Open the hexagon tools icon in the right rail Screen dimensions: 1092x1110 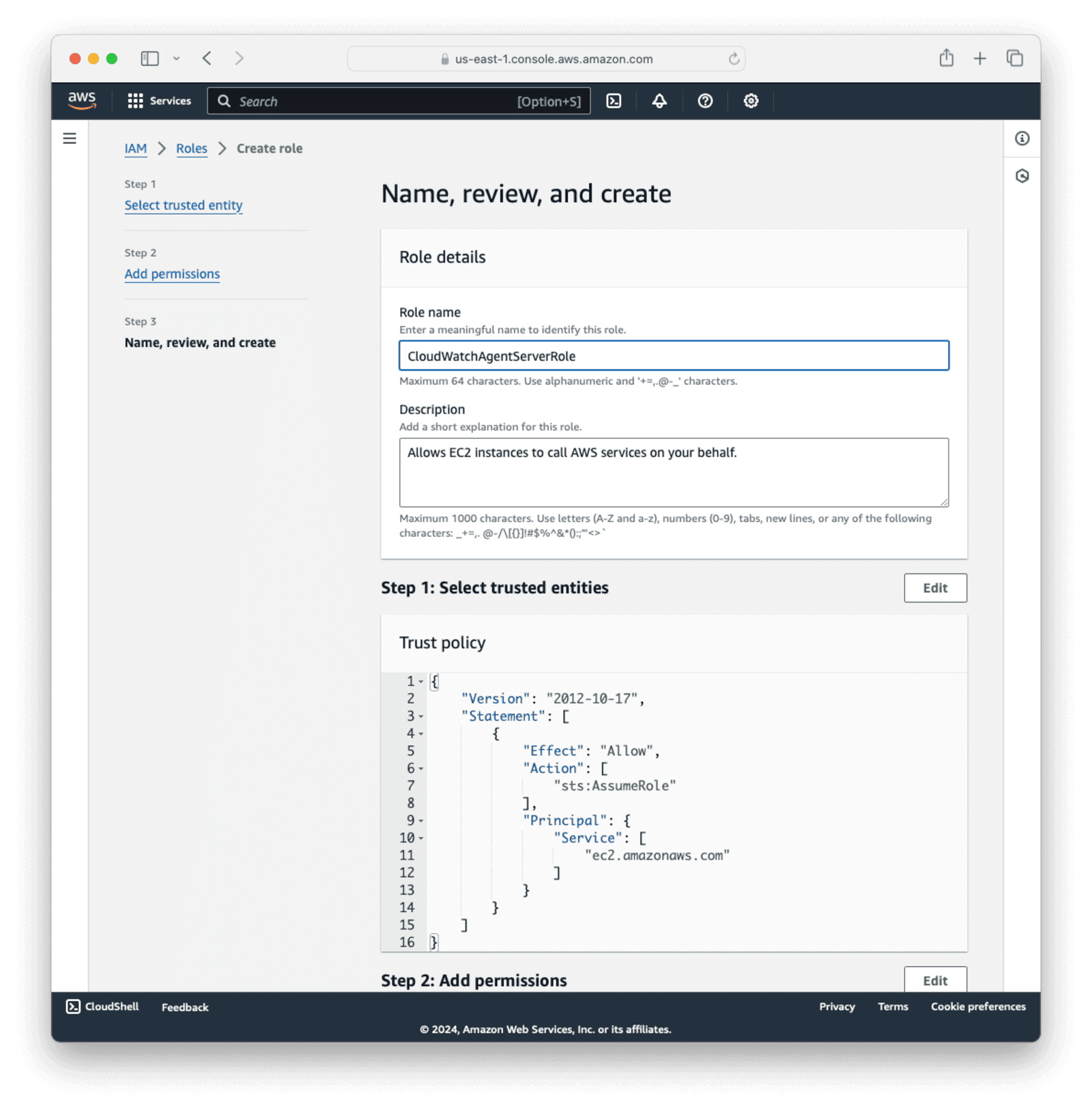1022,176
